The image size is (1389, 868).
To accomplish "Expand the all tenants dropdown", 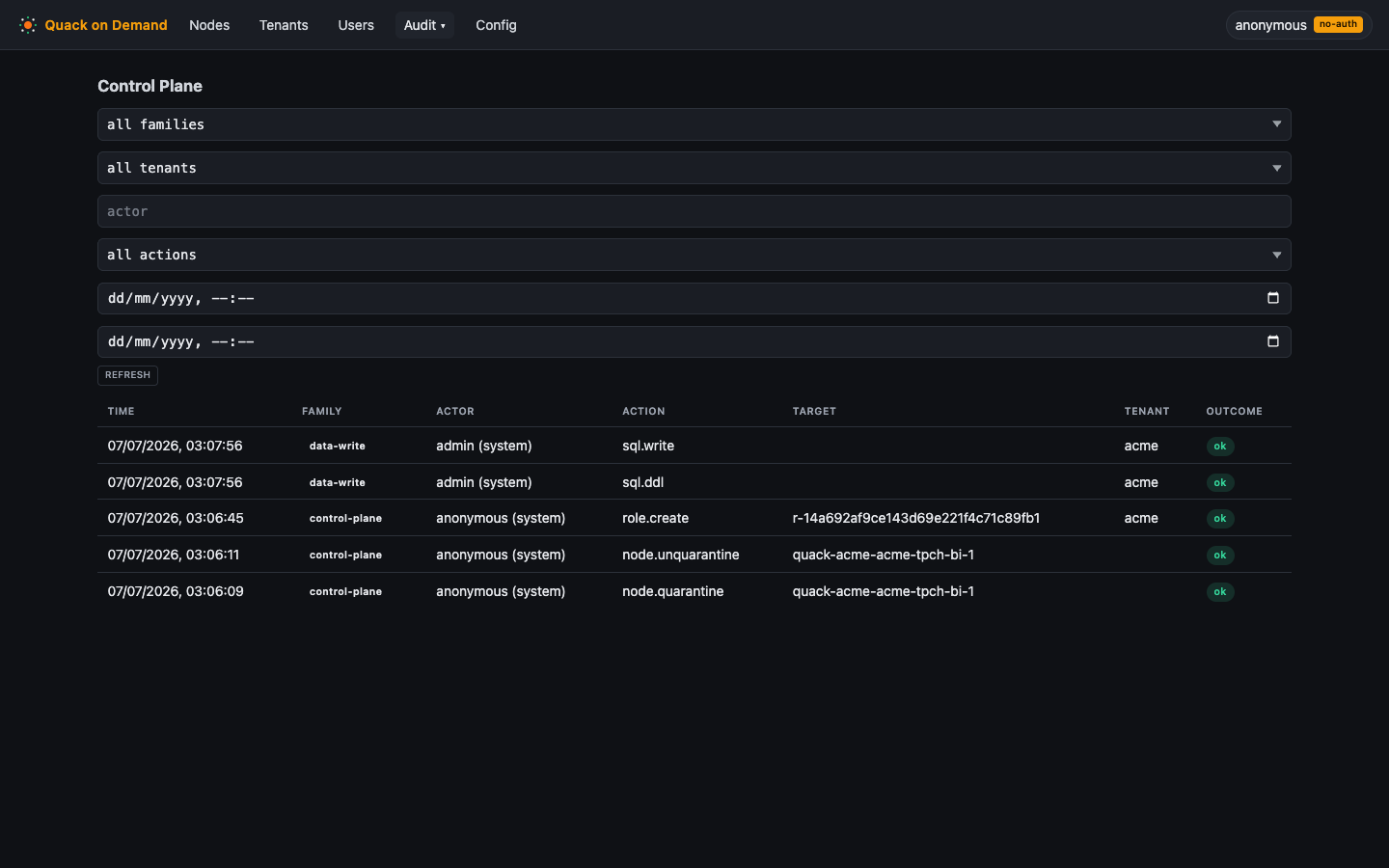I will point(694,168).
